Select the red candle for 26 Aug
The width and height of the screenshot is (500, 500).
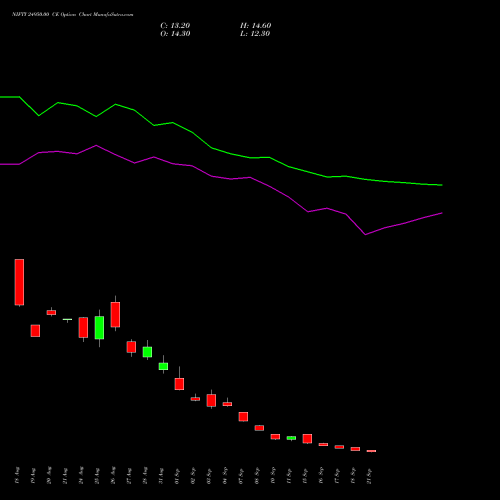tap(115, 314)
